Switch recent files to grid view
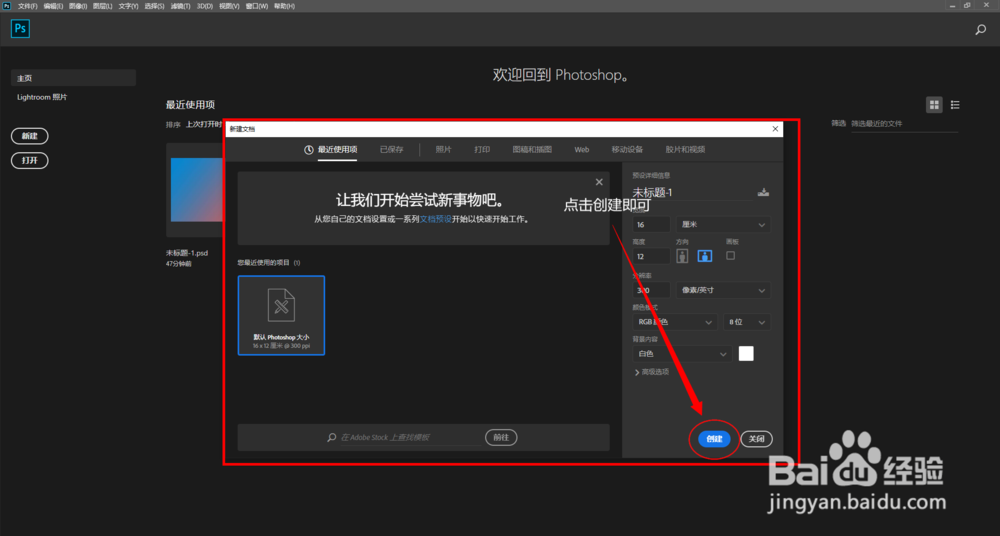 [x=934, y=105]
